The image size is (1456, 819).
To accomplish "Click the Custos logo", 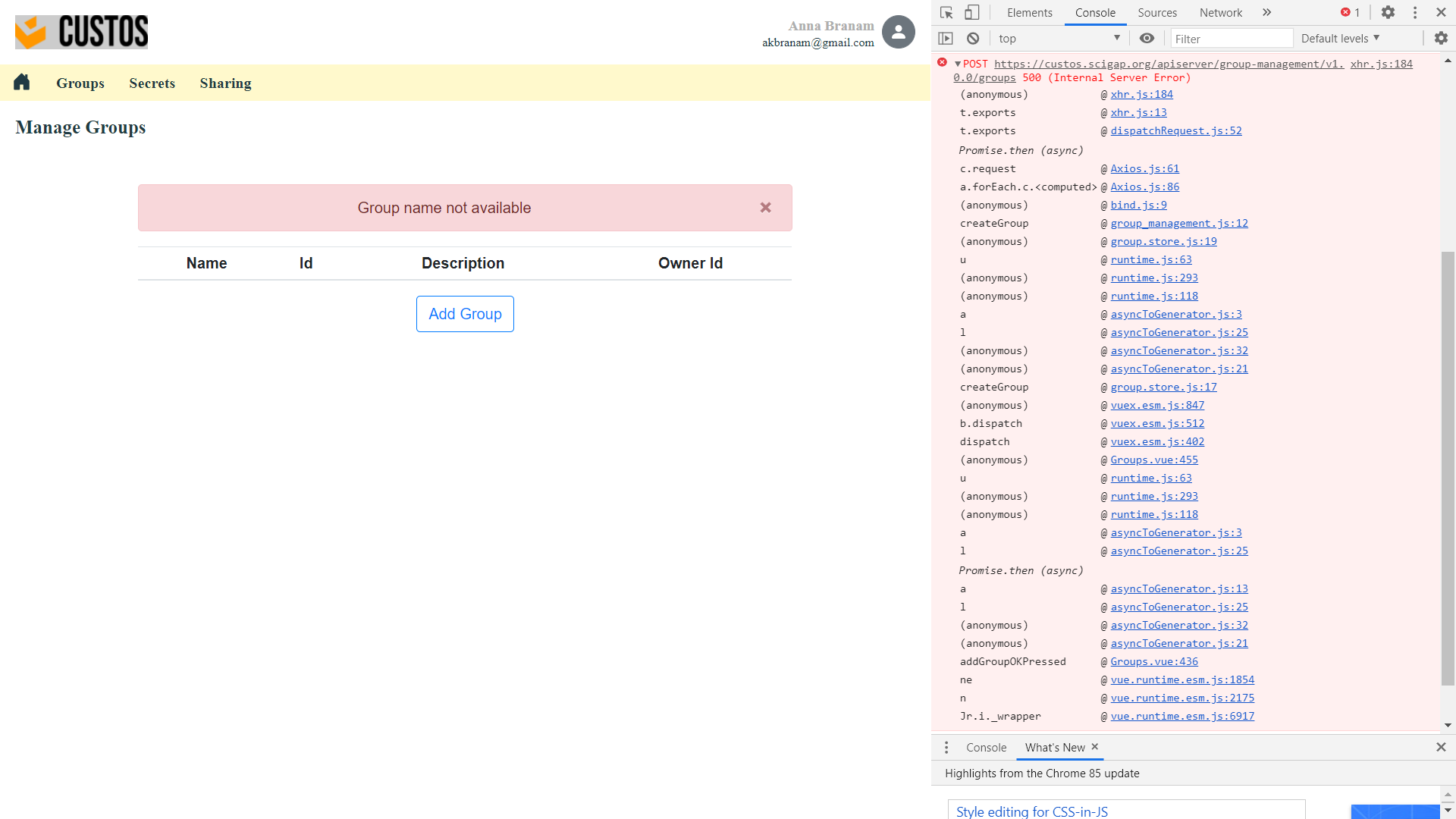I will 82,32.
